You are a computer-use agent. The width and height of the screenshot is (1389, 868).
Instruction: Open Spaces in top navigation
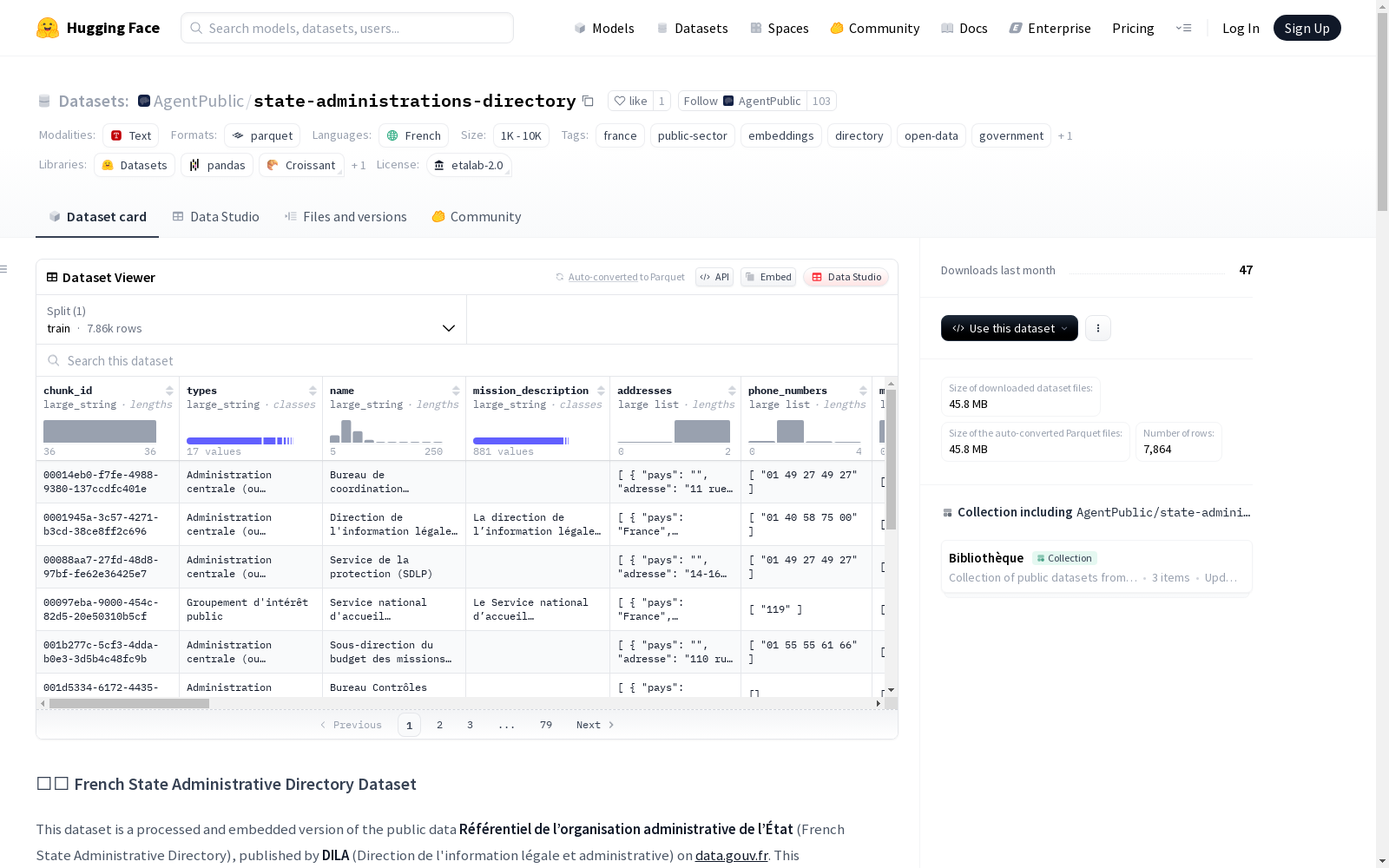pyautogui.click(x=779, y=28)
